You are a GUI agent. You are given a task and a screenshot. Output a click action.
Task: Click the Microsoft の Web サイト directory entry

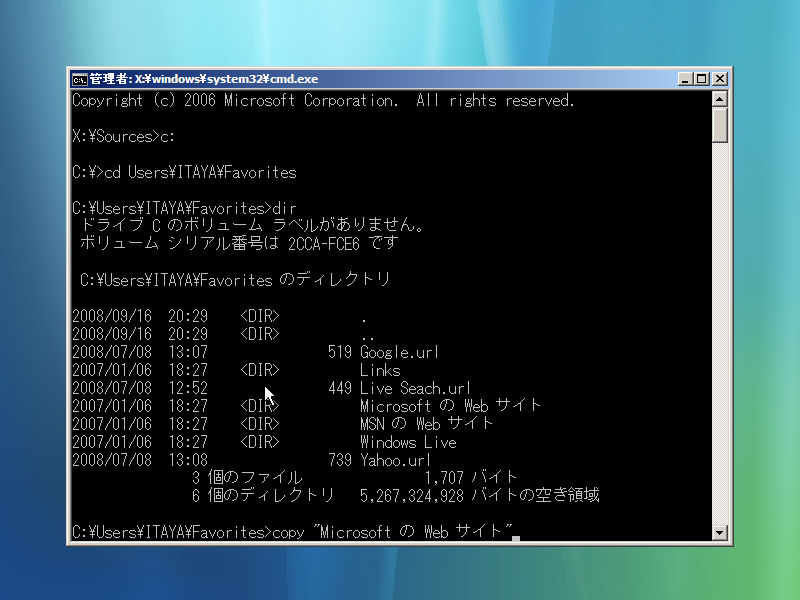[450, 406]
